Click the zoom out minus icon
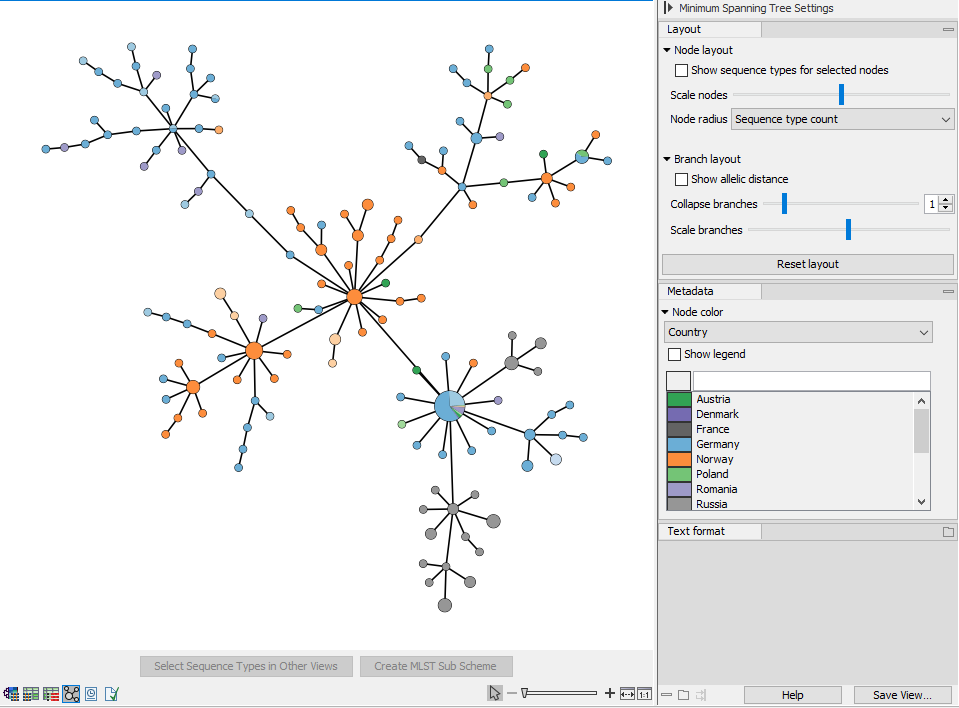 [x=512, y=693]
